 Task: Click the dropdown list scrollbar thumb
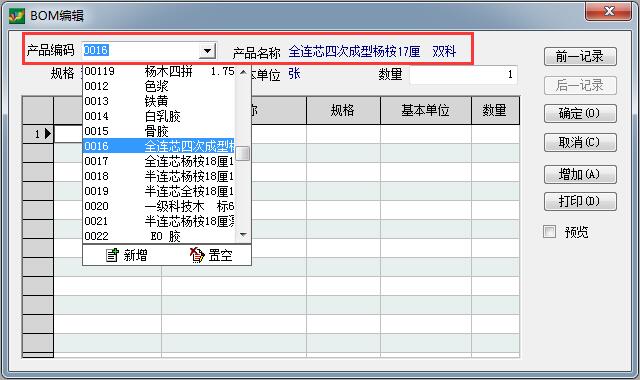(243, 153)
